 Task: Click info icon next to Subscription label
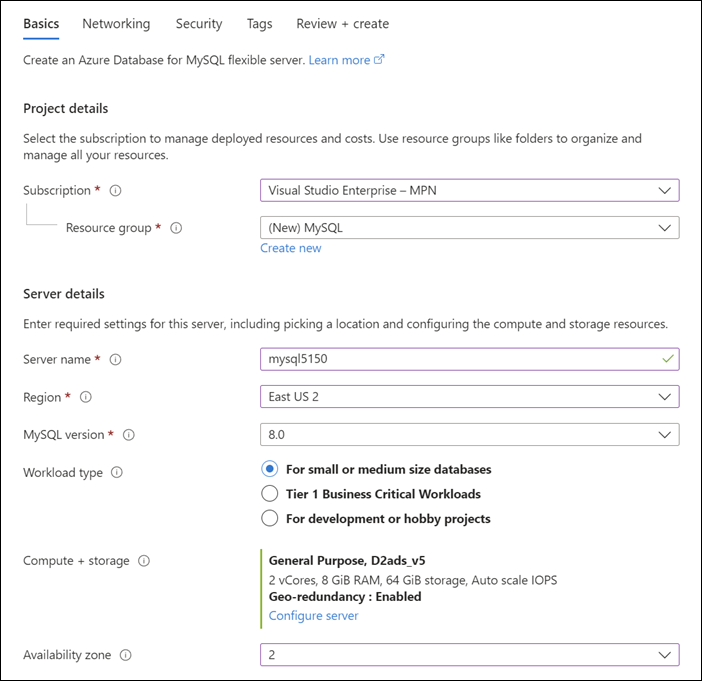(116, 190)
